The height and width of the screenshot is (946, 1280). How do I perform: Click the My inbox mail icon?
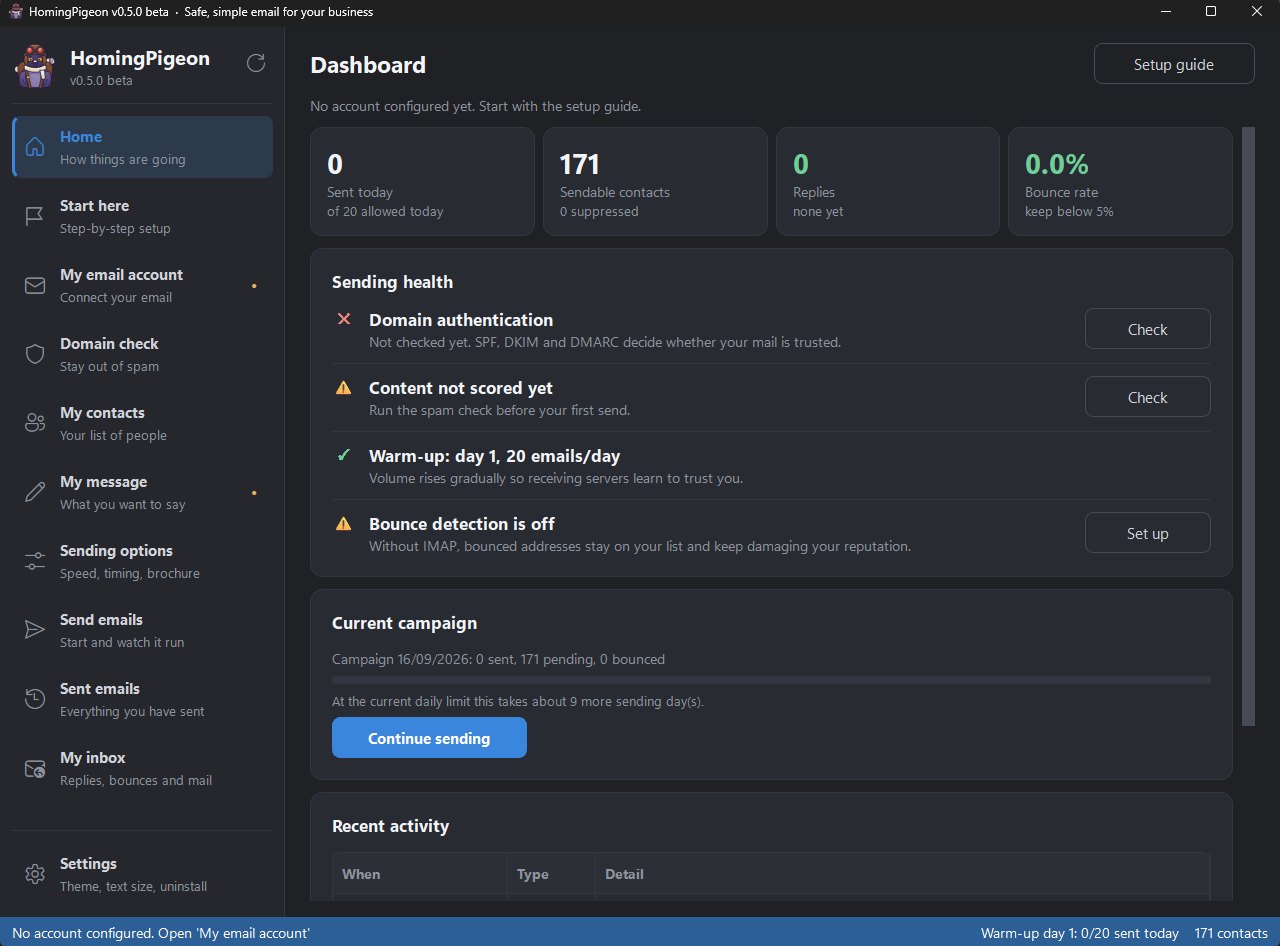[x=35, y=768]
